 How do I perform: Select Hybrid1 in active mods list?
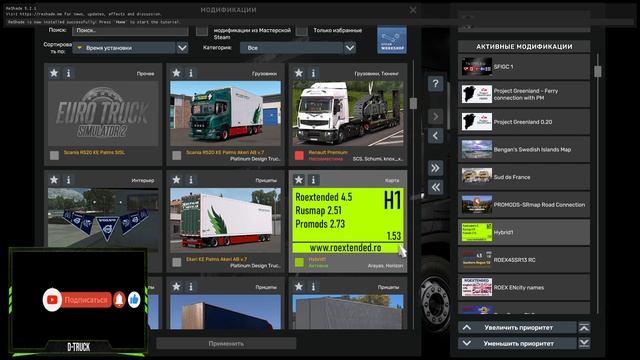point(524,232)
